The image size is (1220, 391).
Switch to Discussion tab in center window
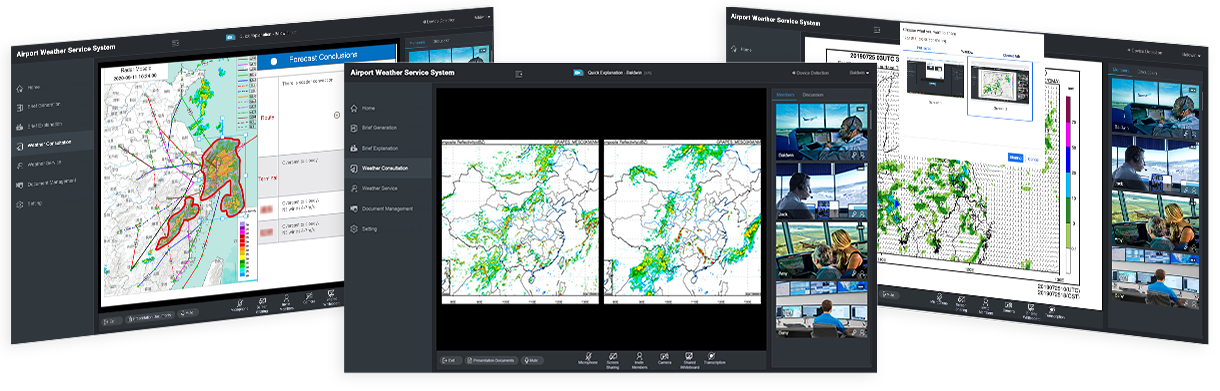[812, 95]
